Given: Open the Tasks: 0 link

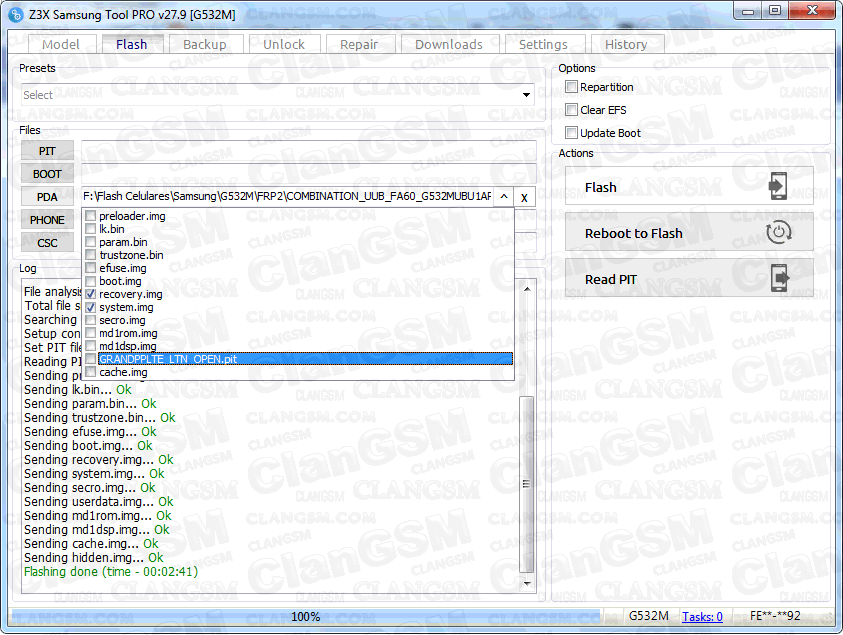Looking at the screenshot, I should click(702, 617).
